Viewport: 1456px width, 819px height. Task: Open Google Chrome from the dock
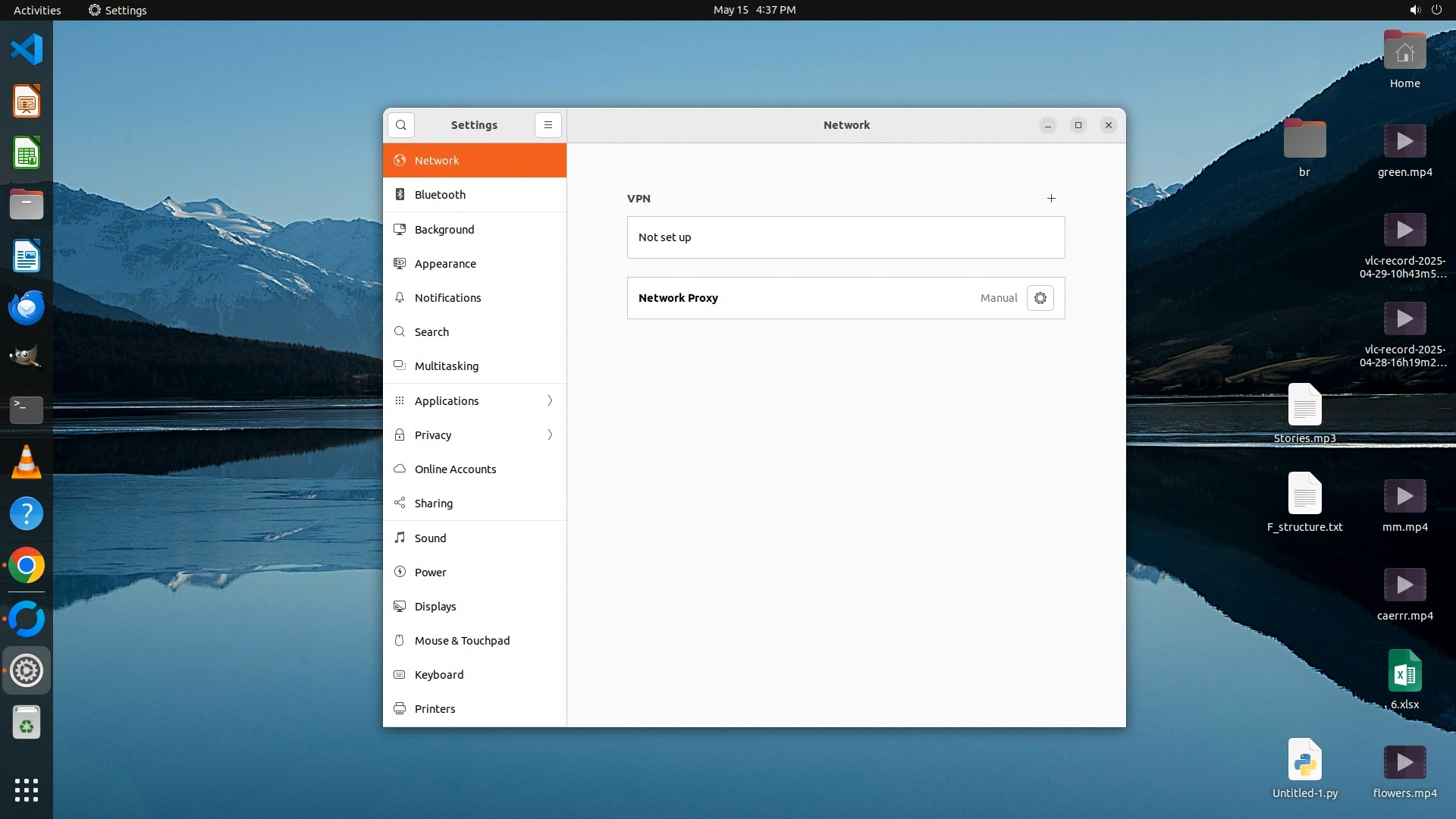tap(27, 566)
